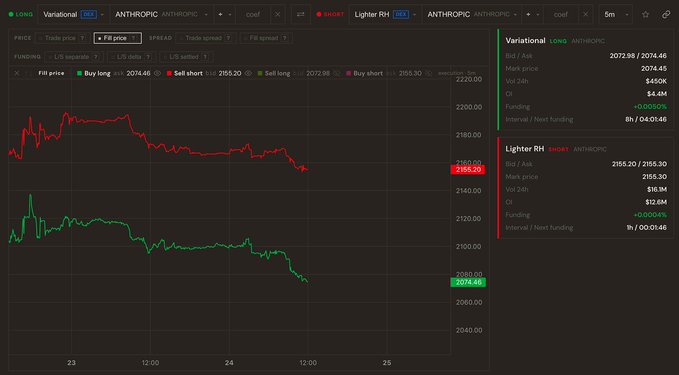This screenshot has height=375, width=679.
Task: Select L/S delta funding mode
Action: pyautogui.click(x=132, y=57)
